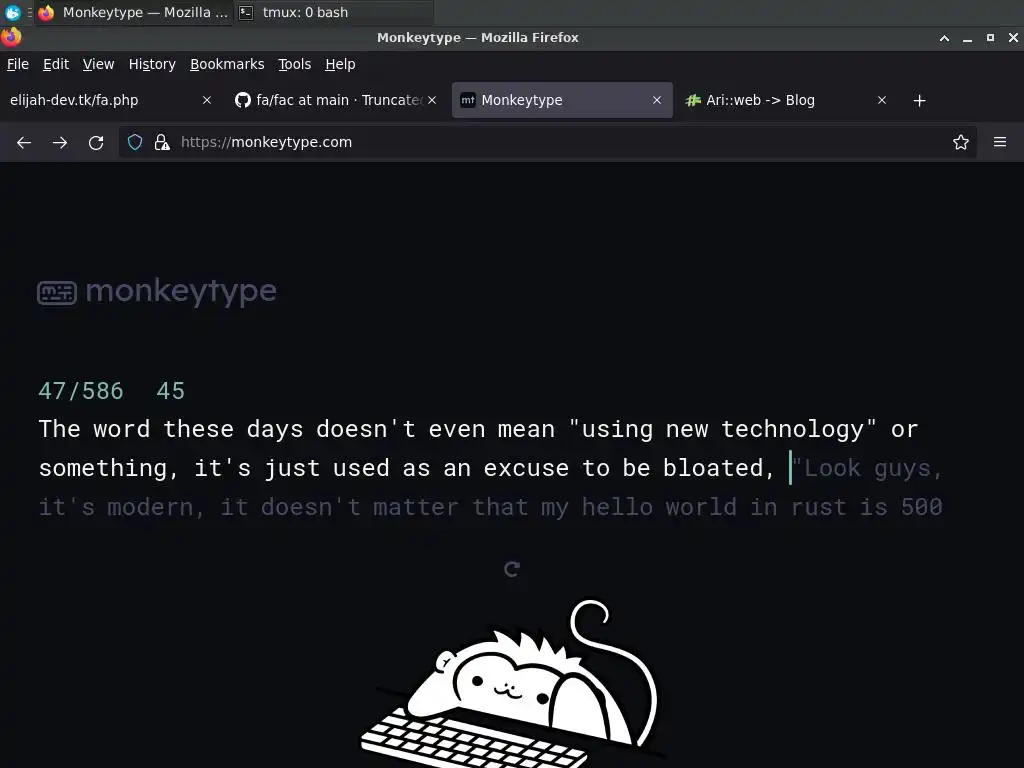Open the Edit menu
This screenshot has width=1024, height=768.
click(56, 64)
